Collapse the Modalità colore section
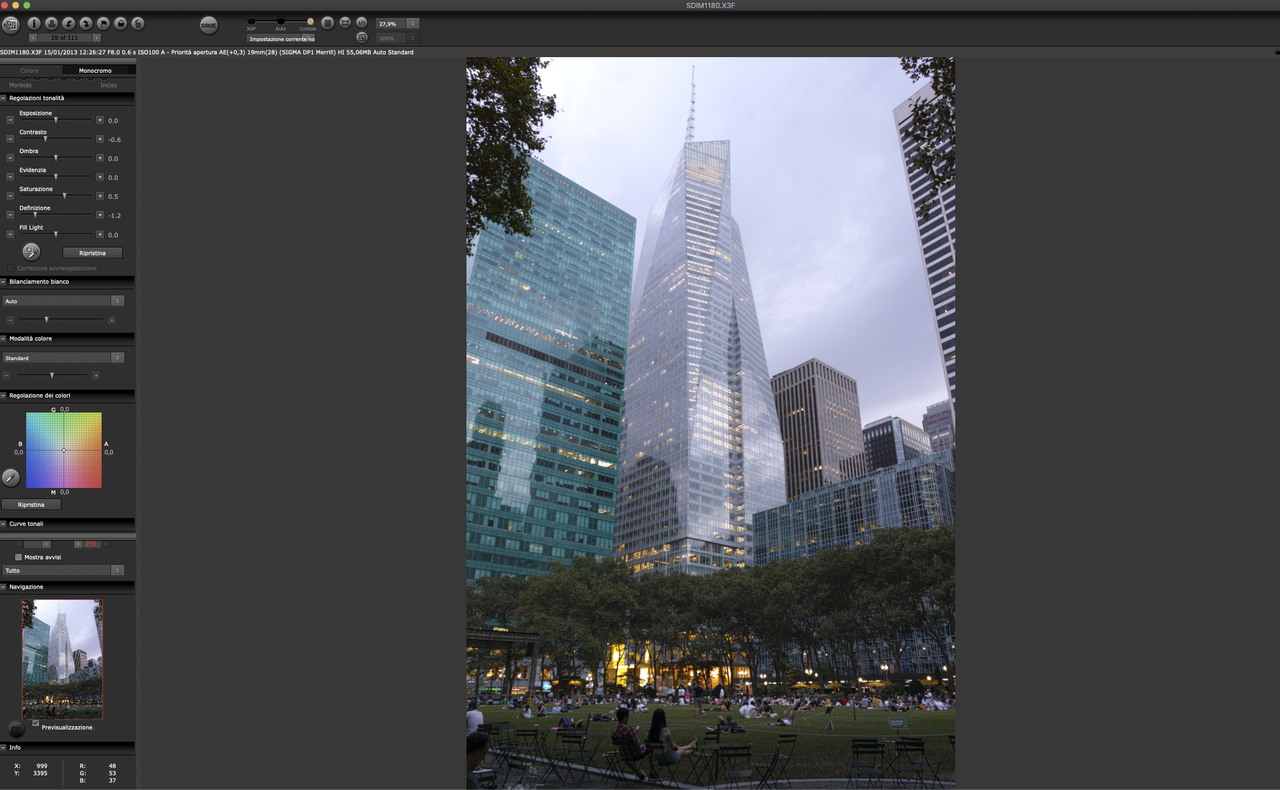 (x=4, y=339)
